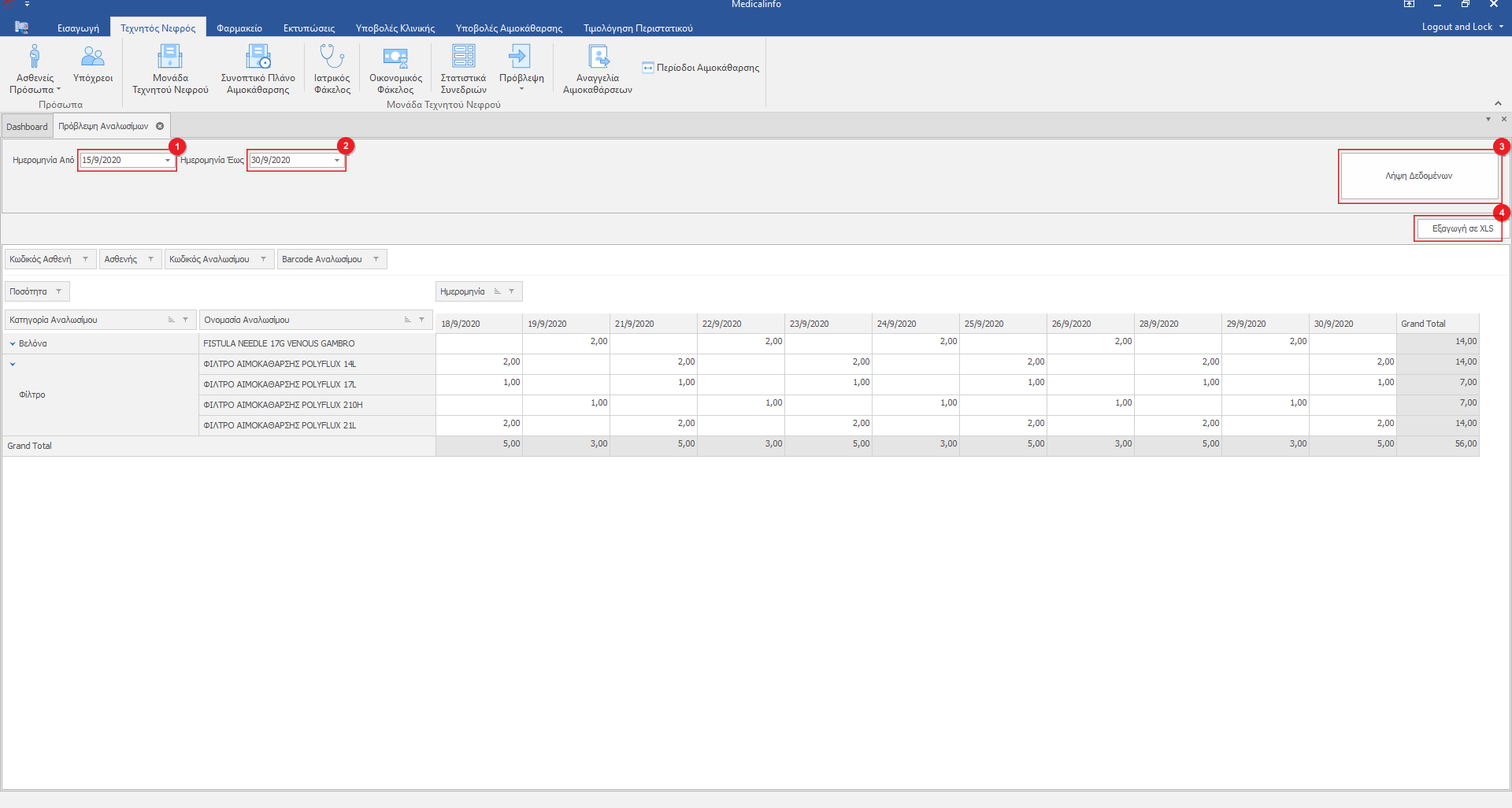Close the Πρόβλεψη Αναλωσίμων tab
This screenshot has height=808, width=1512.
(x=160, y=126)
